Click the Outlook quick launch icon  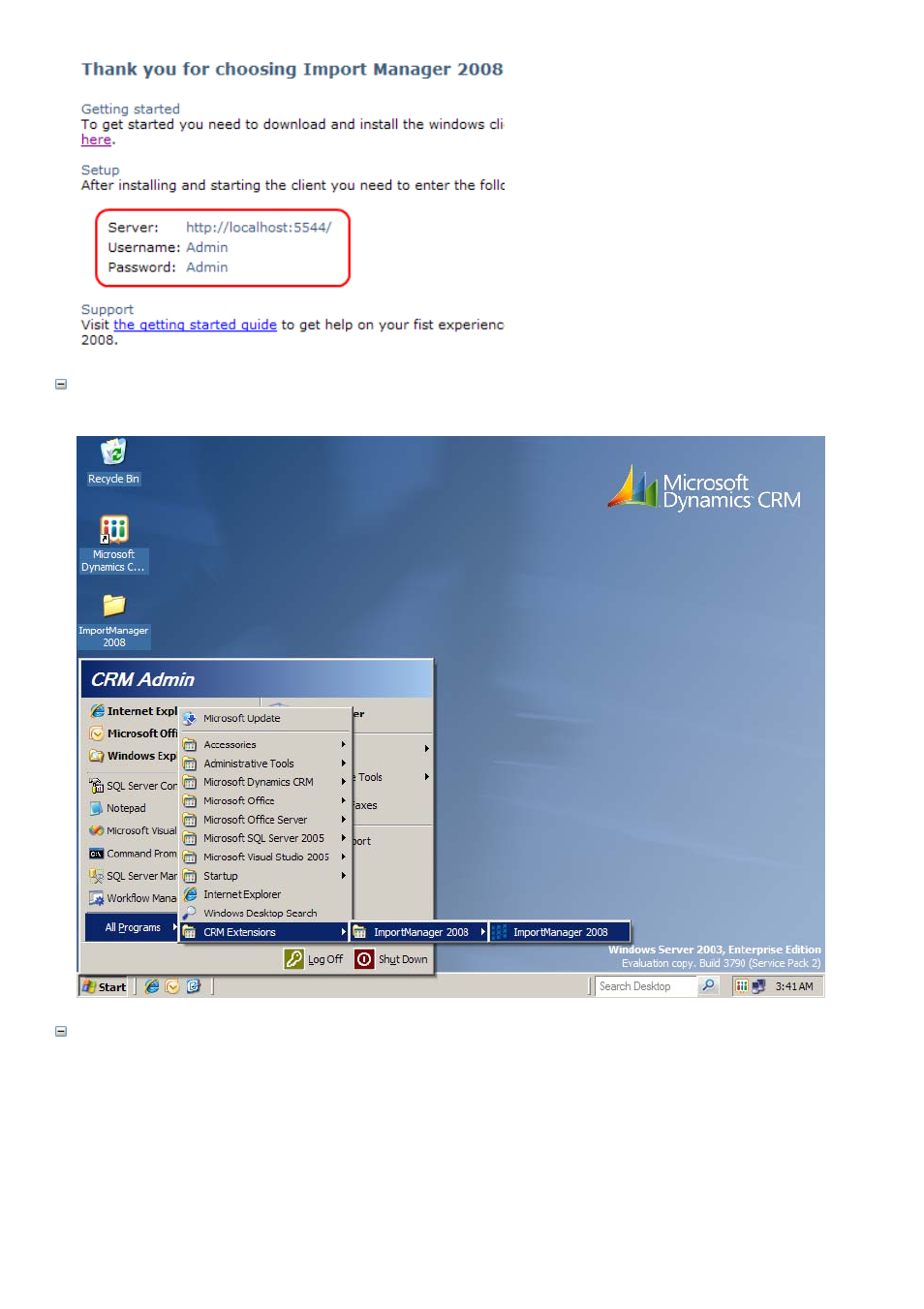tap(172, 986)
